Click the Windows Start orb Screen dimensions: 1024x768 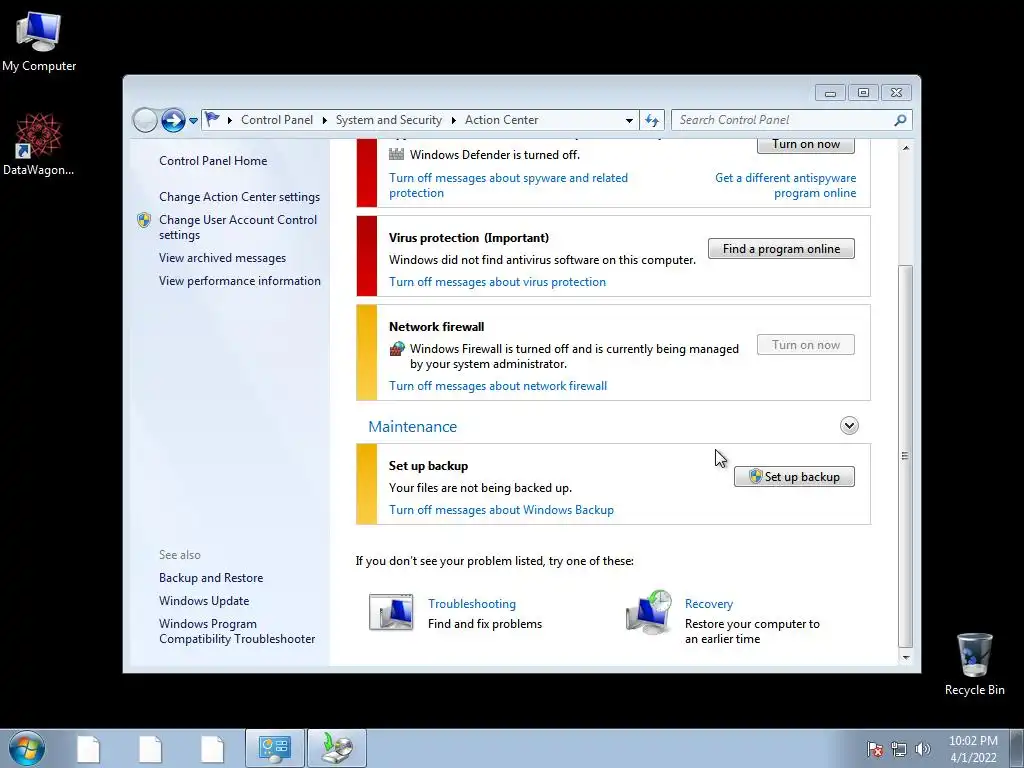(x=27, y=748)
